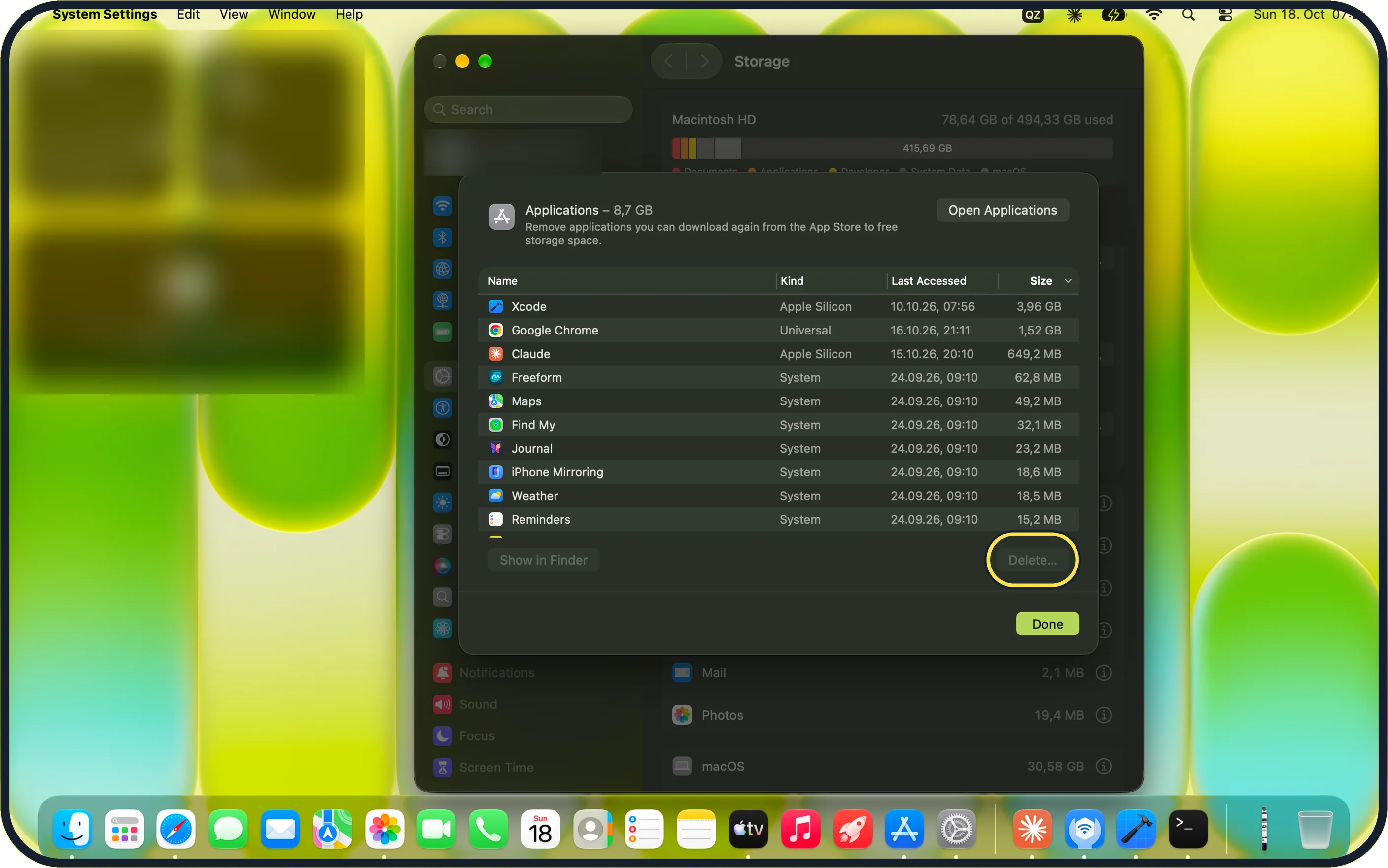Click the green Done button

(x=1047, y=624)
